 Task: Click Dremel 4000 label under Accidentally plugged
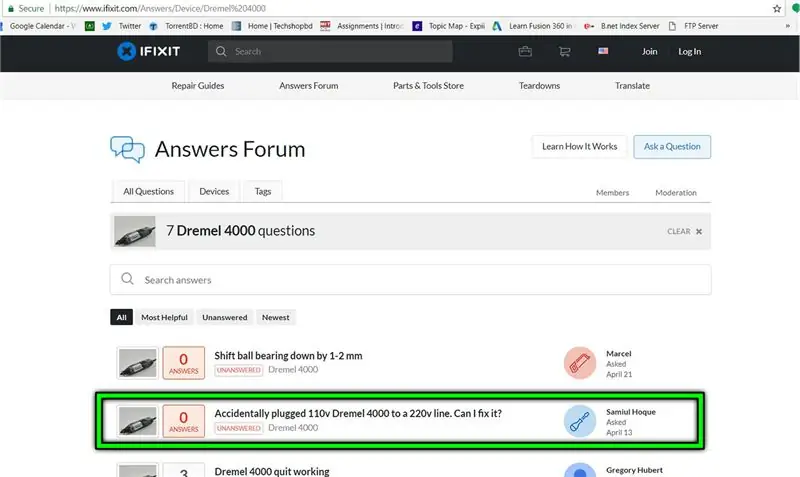click(293, 428)
